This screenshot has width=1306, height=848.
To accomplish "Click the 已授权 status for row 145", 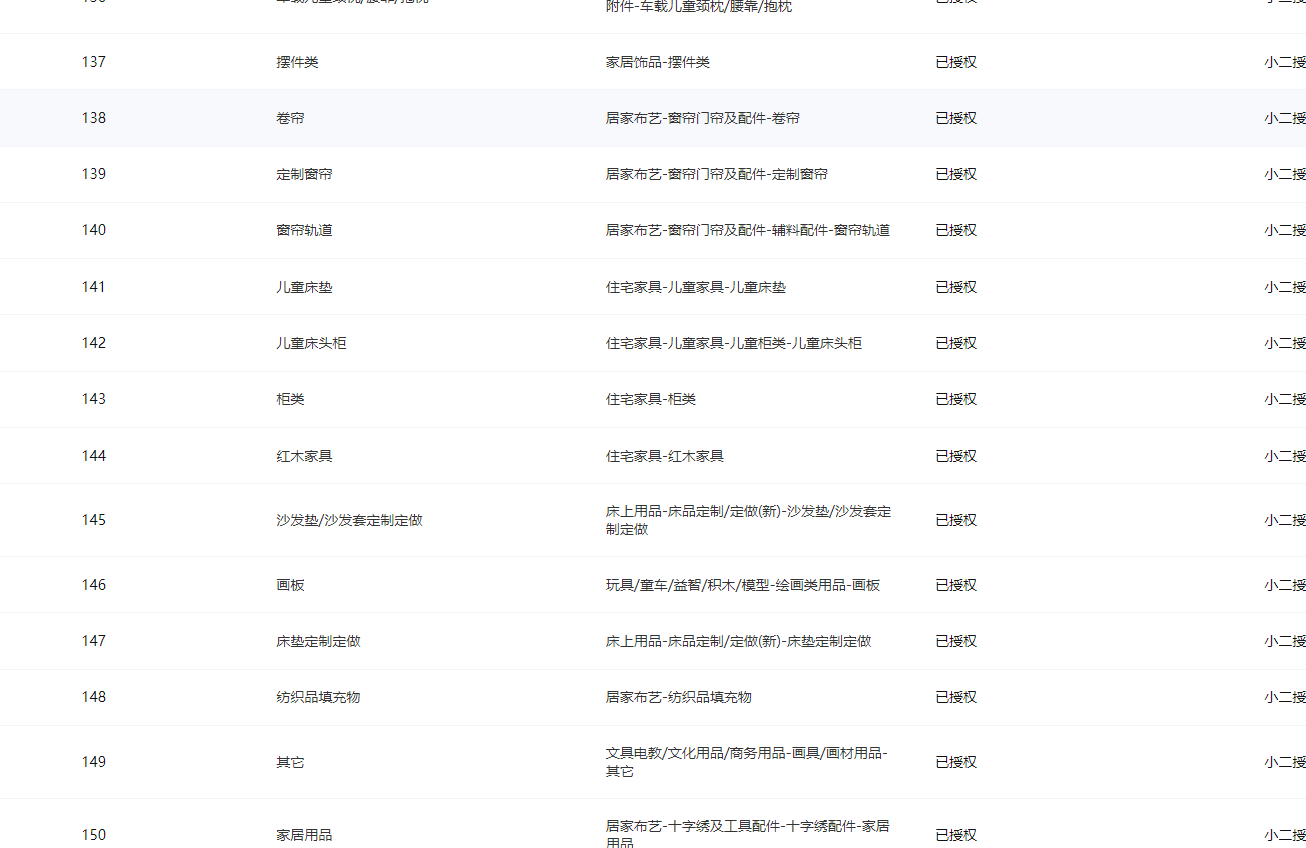I will (x=956, y=520).
